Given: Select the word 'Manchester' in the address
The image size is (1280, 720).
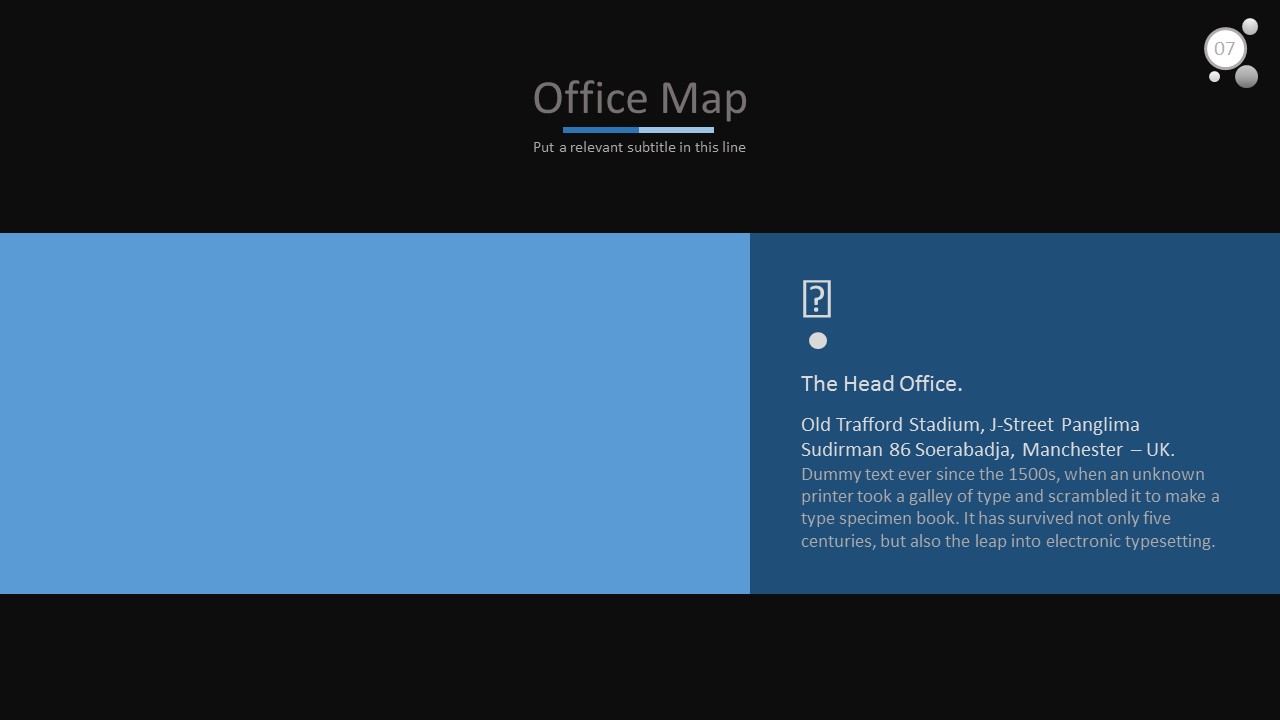Looking at the screenshot, I should click(x=1072, y=449).
